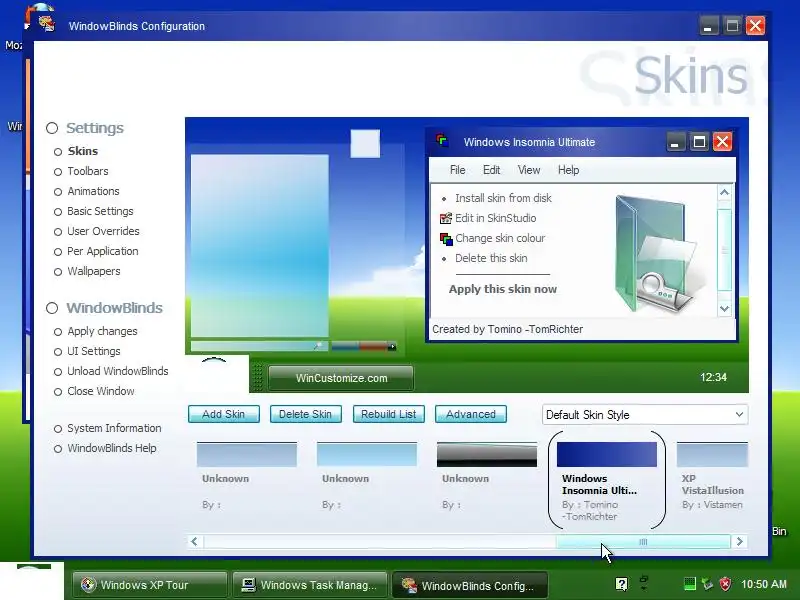This screenshot has height=600, width=800.
Task: Click skin list scroll left arrow
Action: pyautogui.click(x=194, y=542)
